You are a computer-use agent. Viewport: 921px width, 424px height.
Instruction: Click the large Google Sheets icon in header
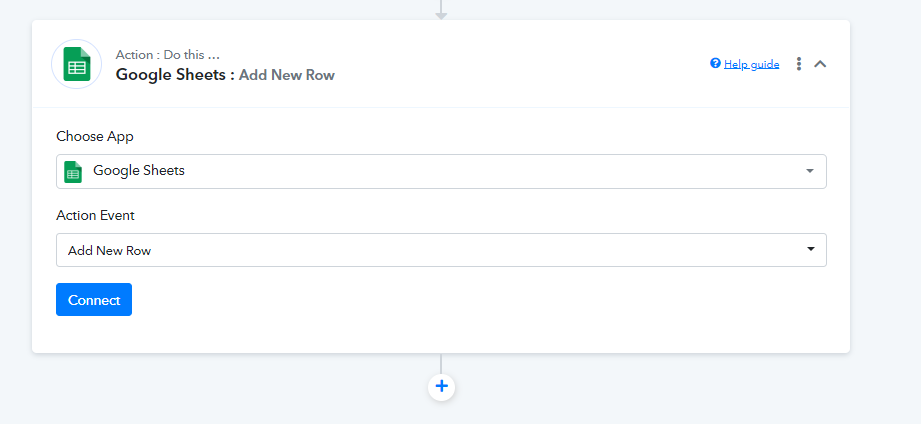[x=77, y=64]
